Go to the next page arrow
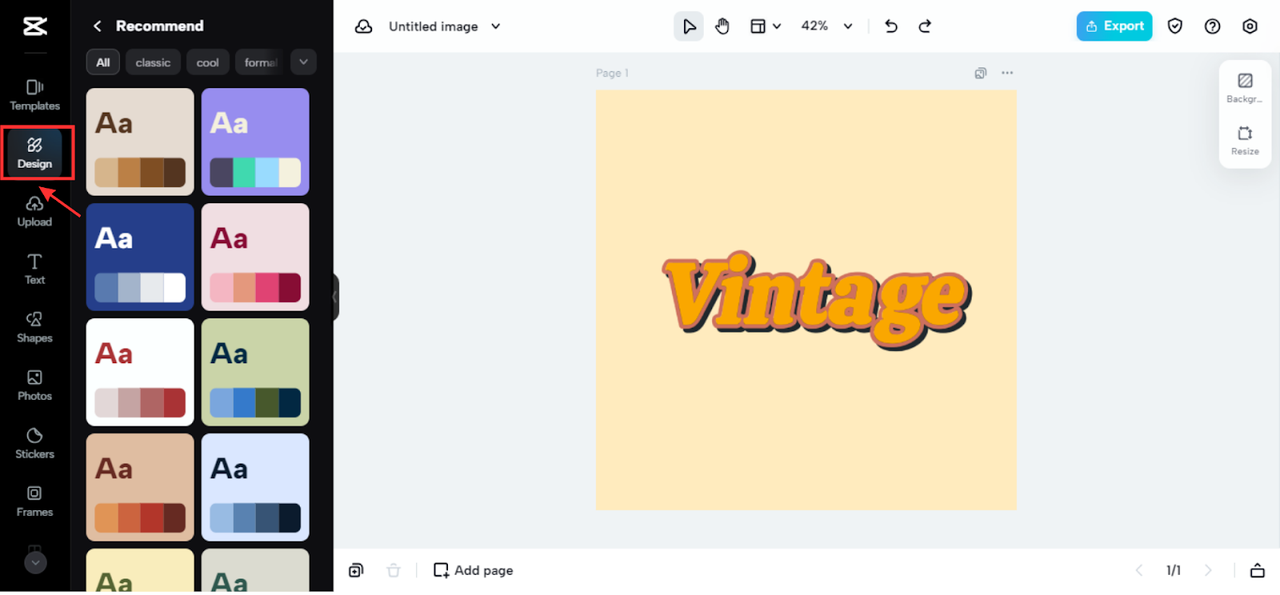The image size is (1280, 595). click(x=1208, y=570)
